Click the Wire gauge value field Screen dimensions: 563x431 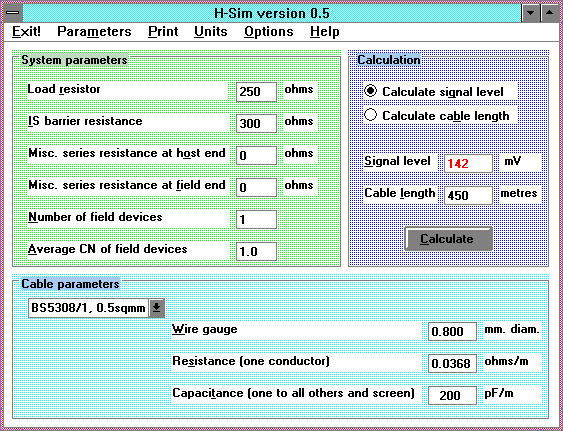point(452,331)
